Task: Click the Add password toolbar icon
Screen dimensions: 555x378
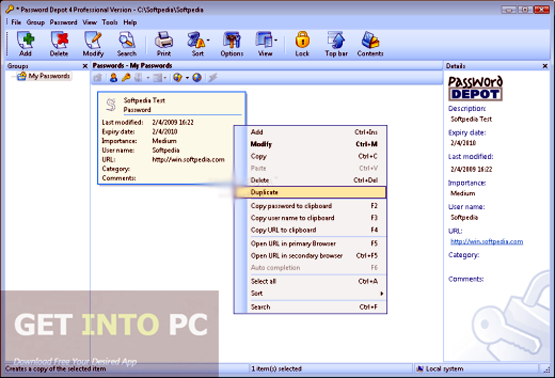Action: tap(25, 44)
